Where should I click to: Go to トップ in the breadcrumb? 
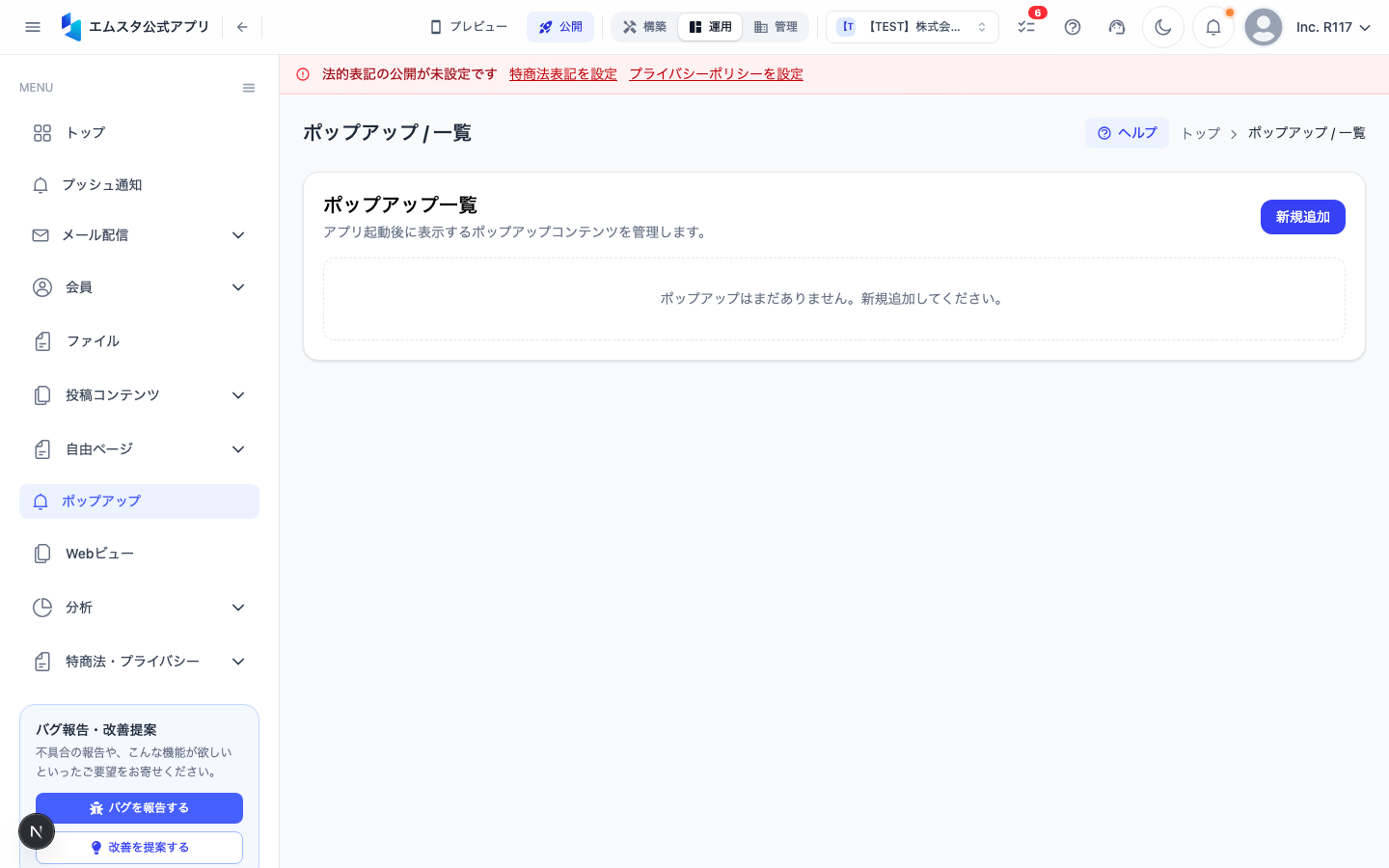pyautogui.click(x=1201, y=133)
